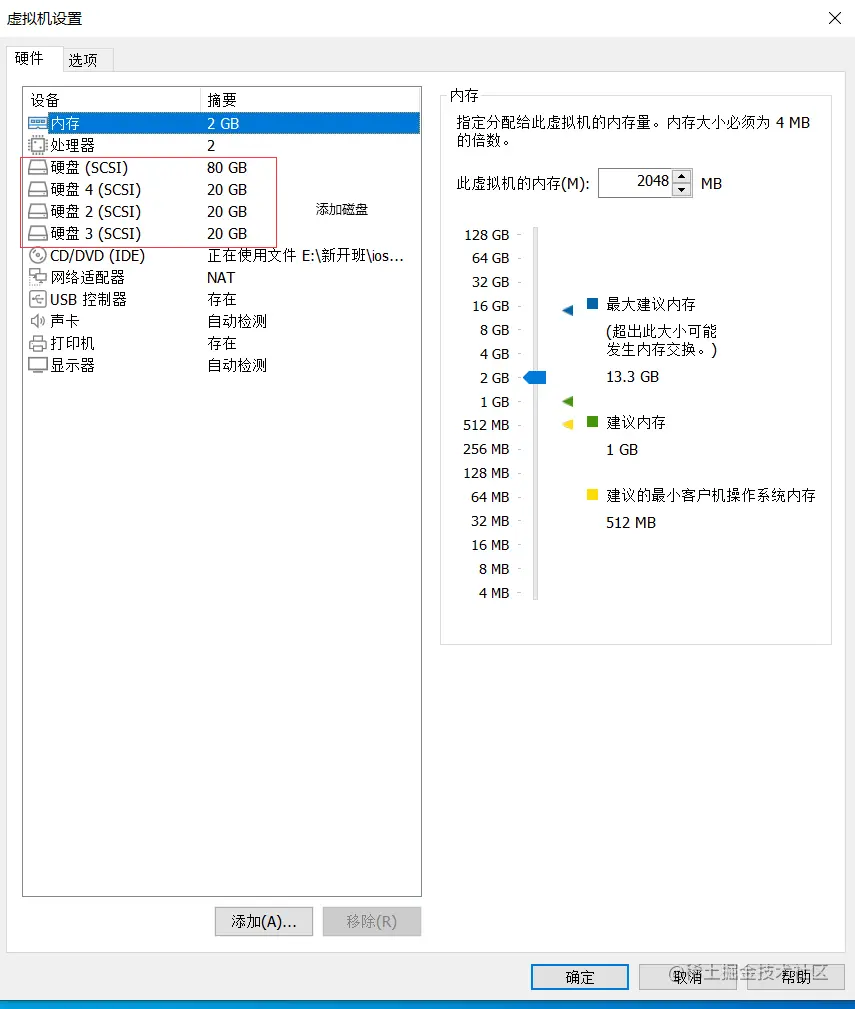
Task: Select the 处理器 (Processor) device icon
Action: coord(36,145)
